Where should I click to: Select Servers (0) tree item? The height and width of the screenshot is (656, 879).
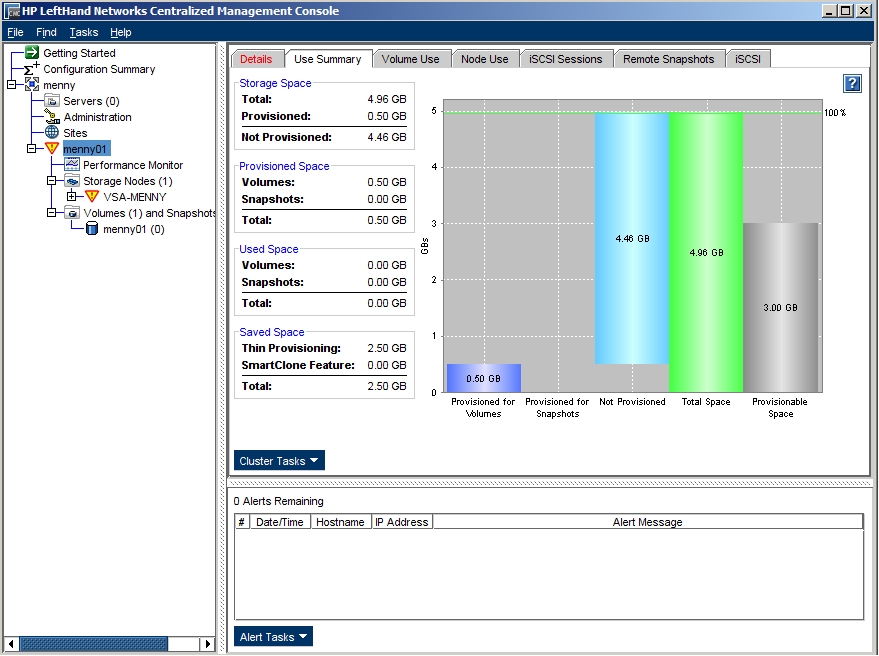91,101
